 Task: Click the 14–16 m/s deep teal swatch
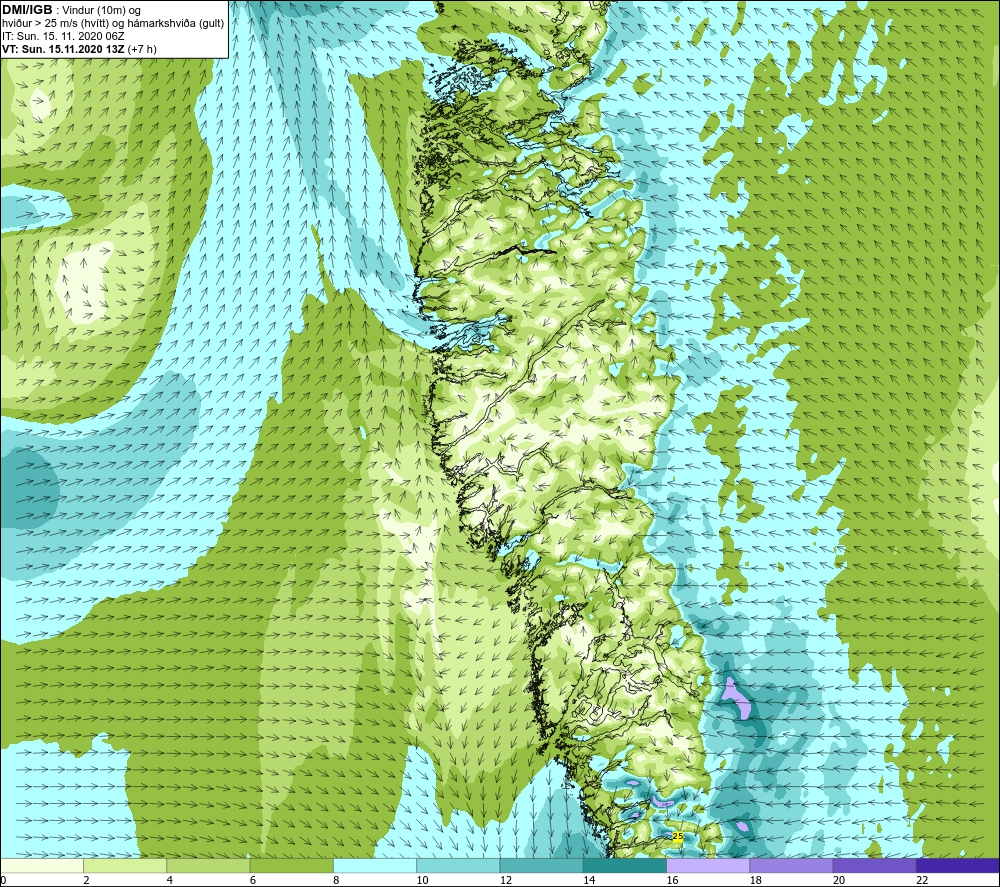coord(625,865)
